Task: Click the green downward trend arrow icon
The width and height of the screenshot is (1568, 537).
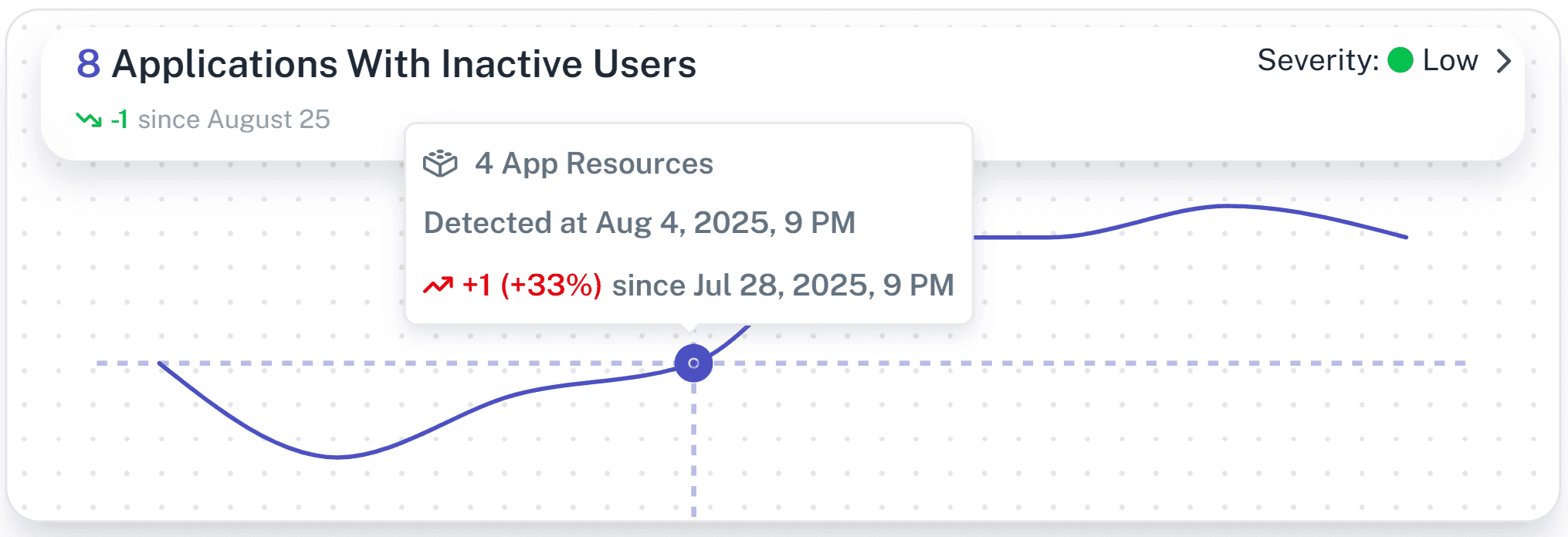Action: [89, 120]
